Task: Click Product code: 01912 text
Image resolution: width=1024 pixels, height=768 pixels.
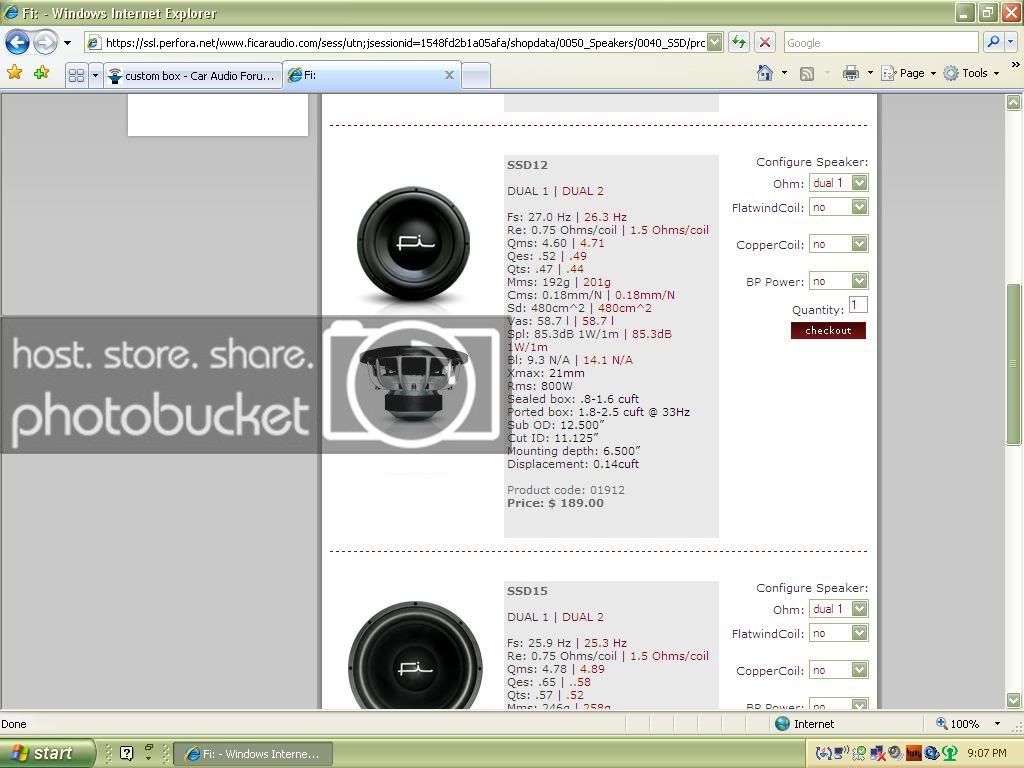Action: pyautogui.click(x=566, y=490)
